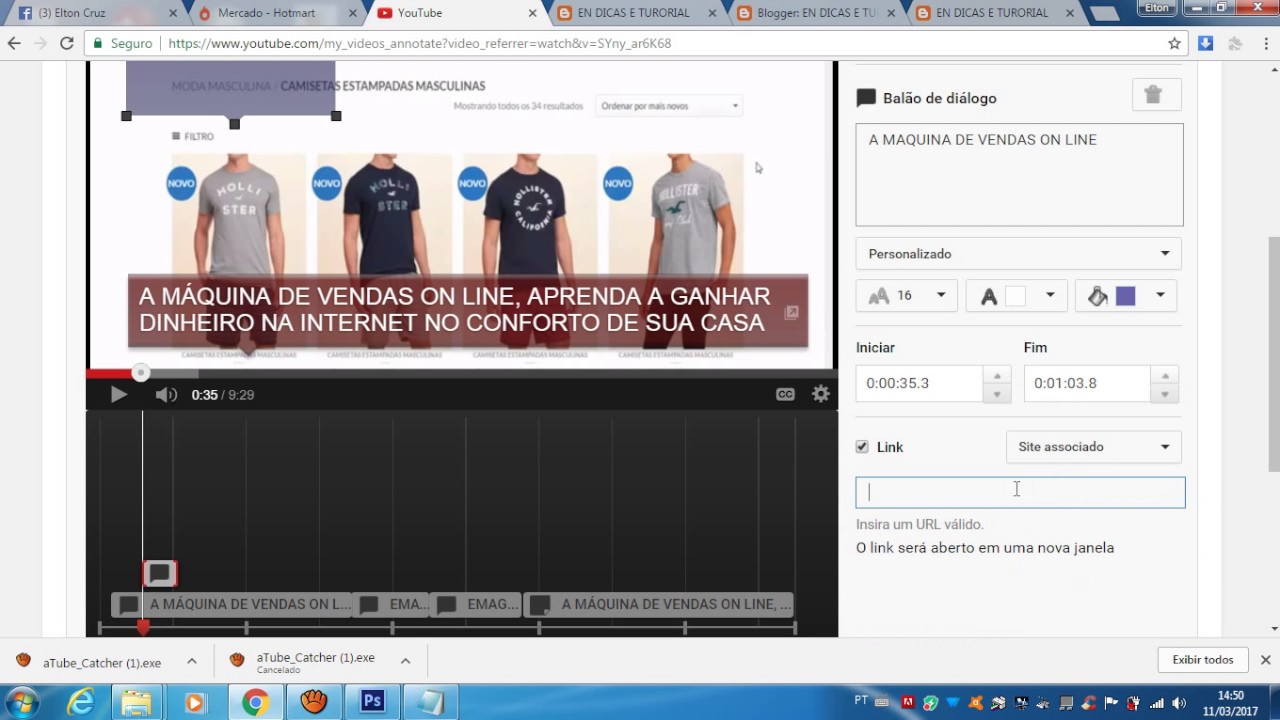Expand the cancelled aTube_Catcher download menu

pyautogui.click(x=406, y=661)
